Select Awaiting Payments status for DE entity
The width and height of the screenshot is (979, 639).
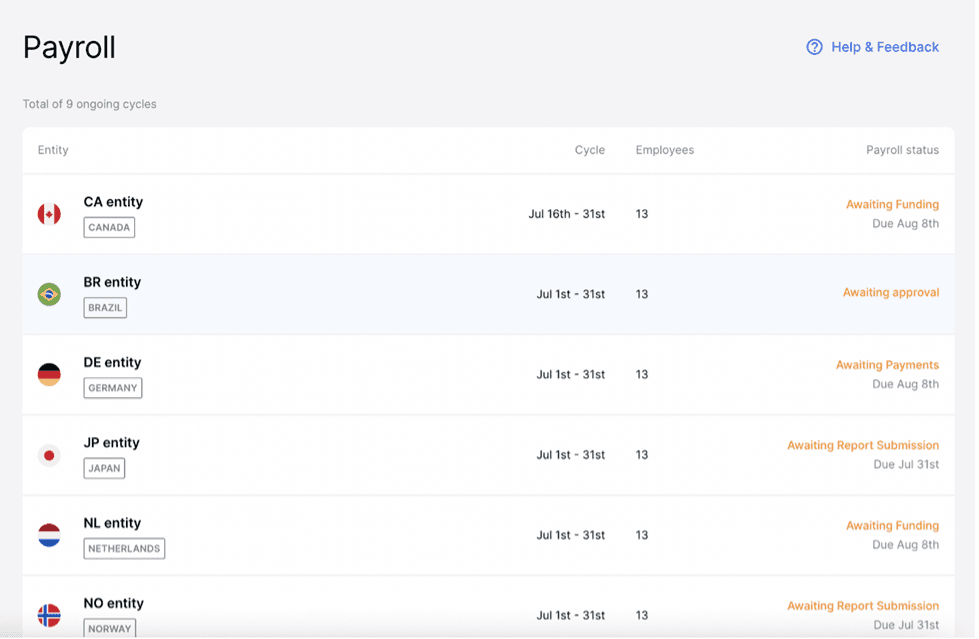pyautogui.click(x=887, y=365)
